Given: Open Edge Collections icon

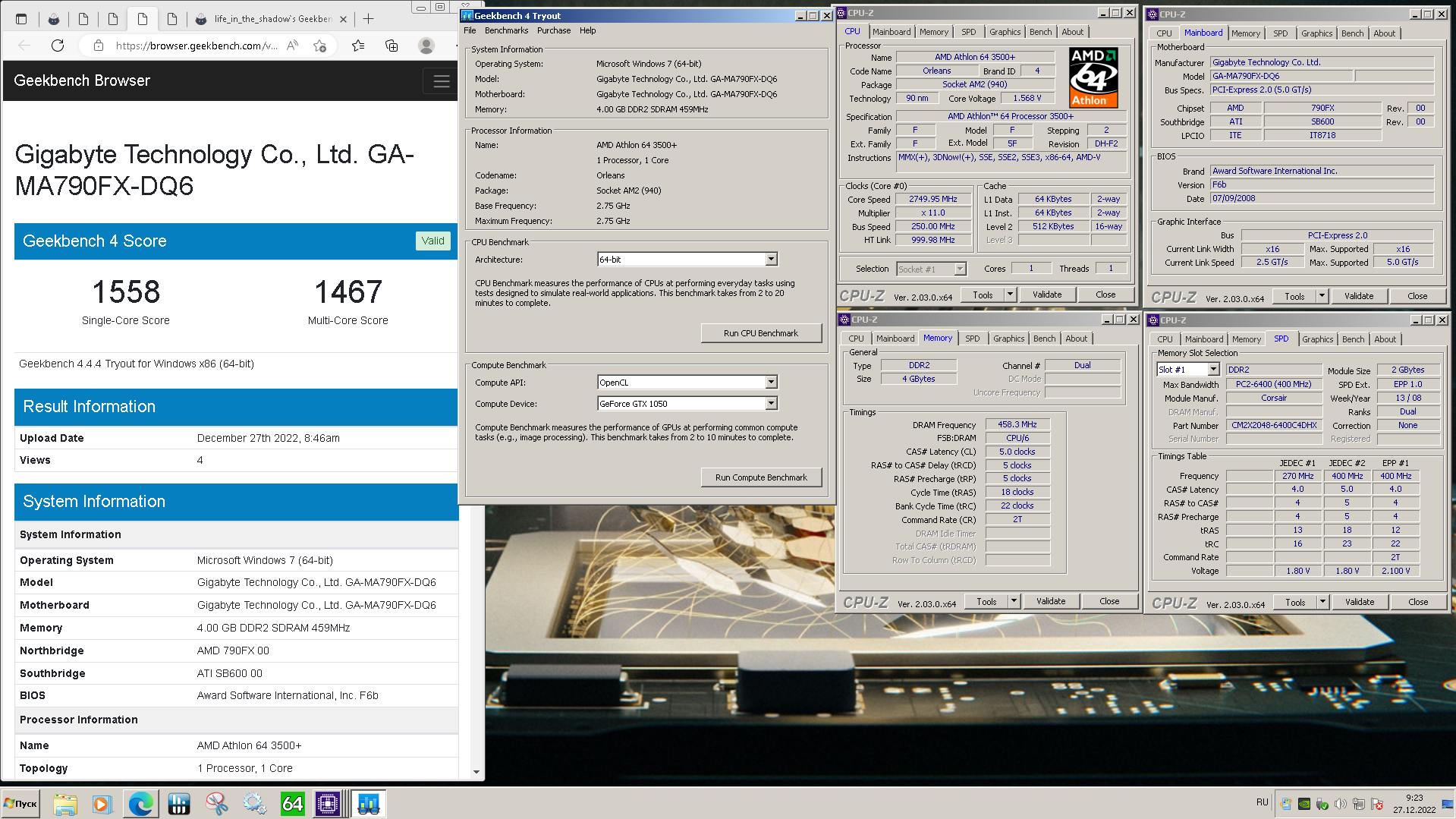Looking at the screenshot, I should (392, 46).
